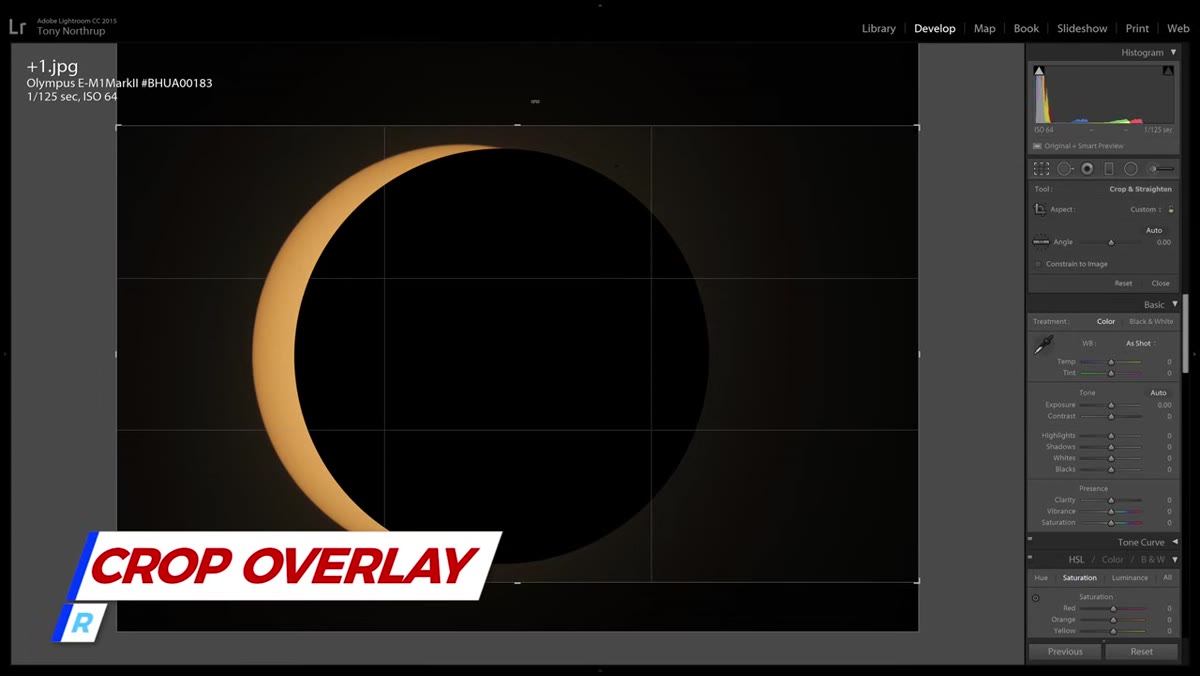
Task: Switch to the Library module
Action: pos(879,28)
